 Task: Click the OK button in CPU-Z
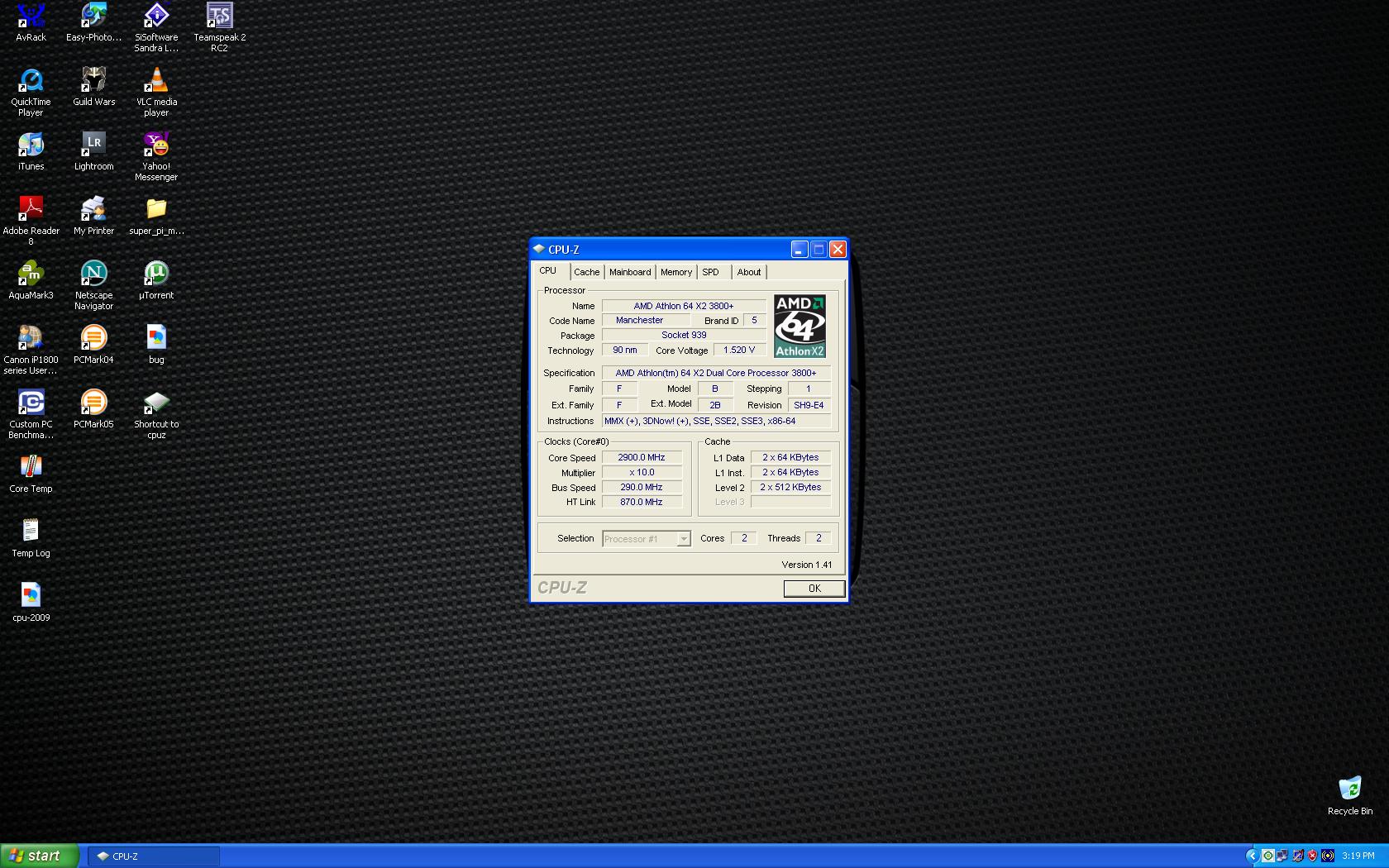click(814, 589)
